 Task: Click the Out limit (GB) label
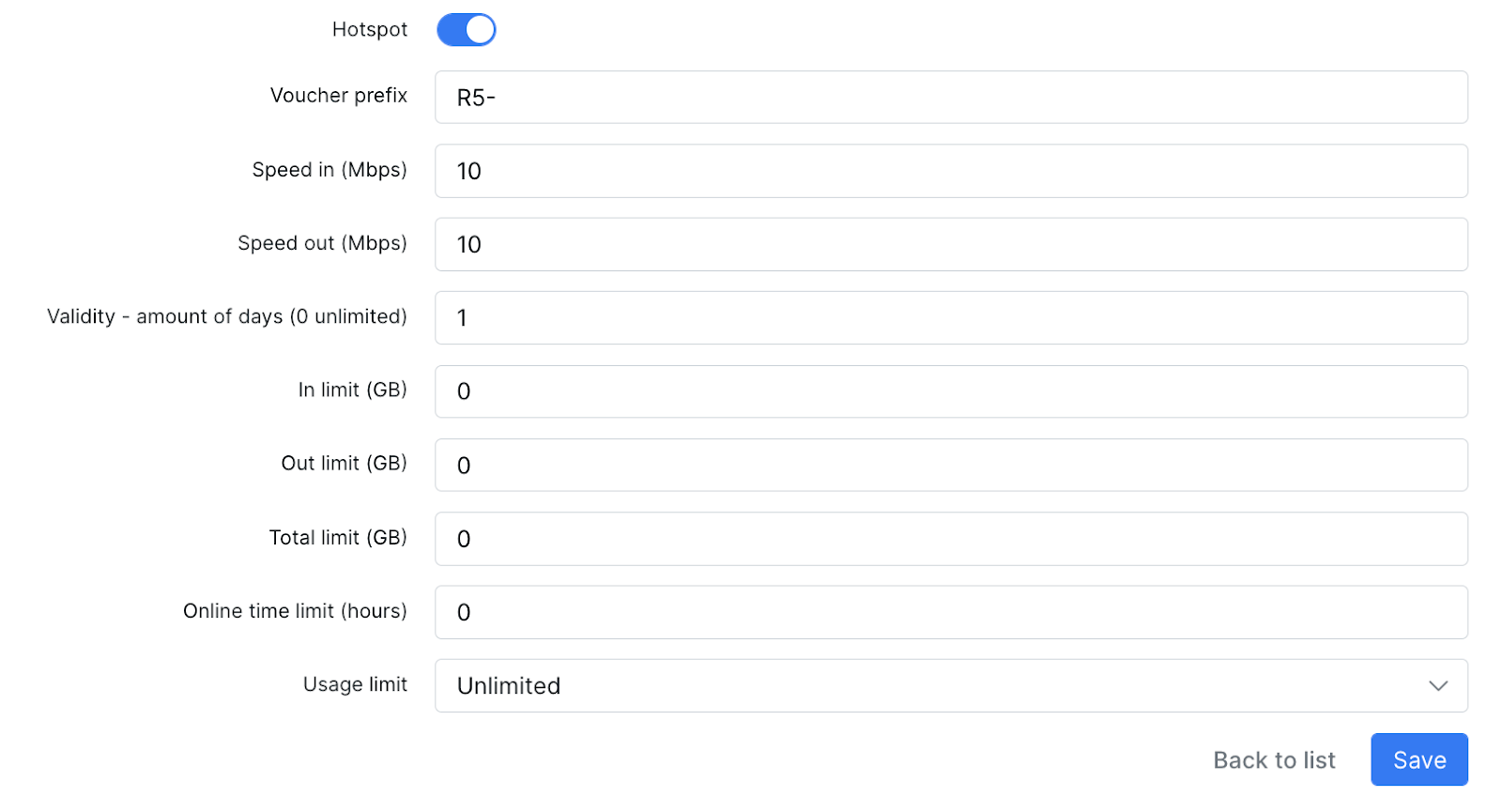tap(344, 464)
